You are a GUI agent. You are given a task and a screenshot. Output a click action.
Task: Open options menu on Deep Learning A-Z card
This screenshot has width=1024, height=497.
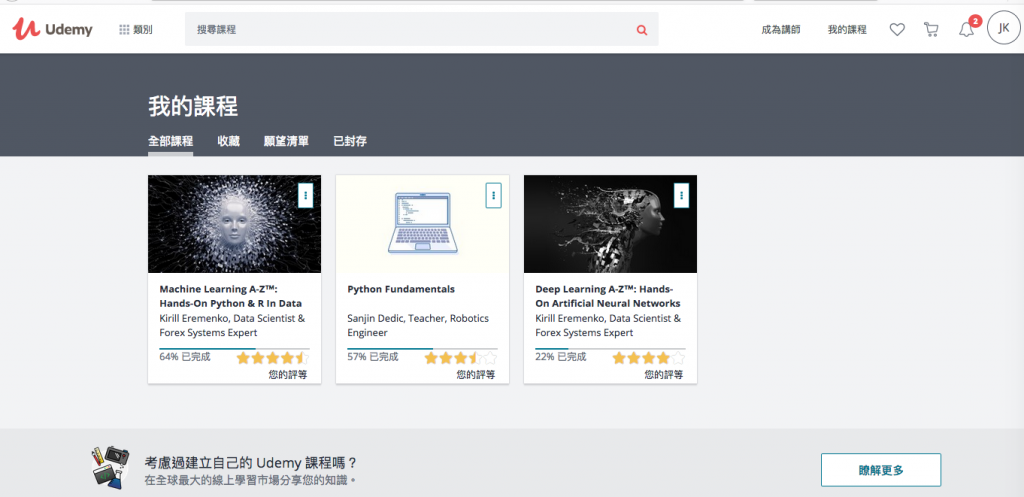[681, 195]
